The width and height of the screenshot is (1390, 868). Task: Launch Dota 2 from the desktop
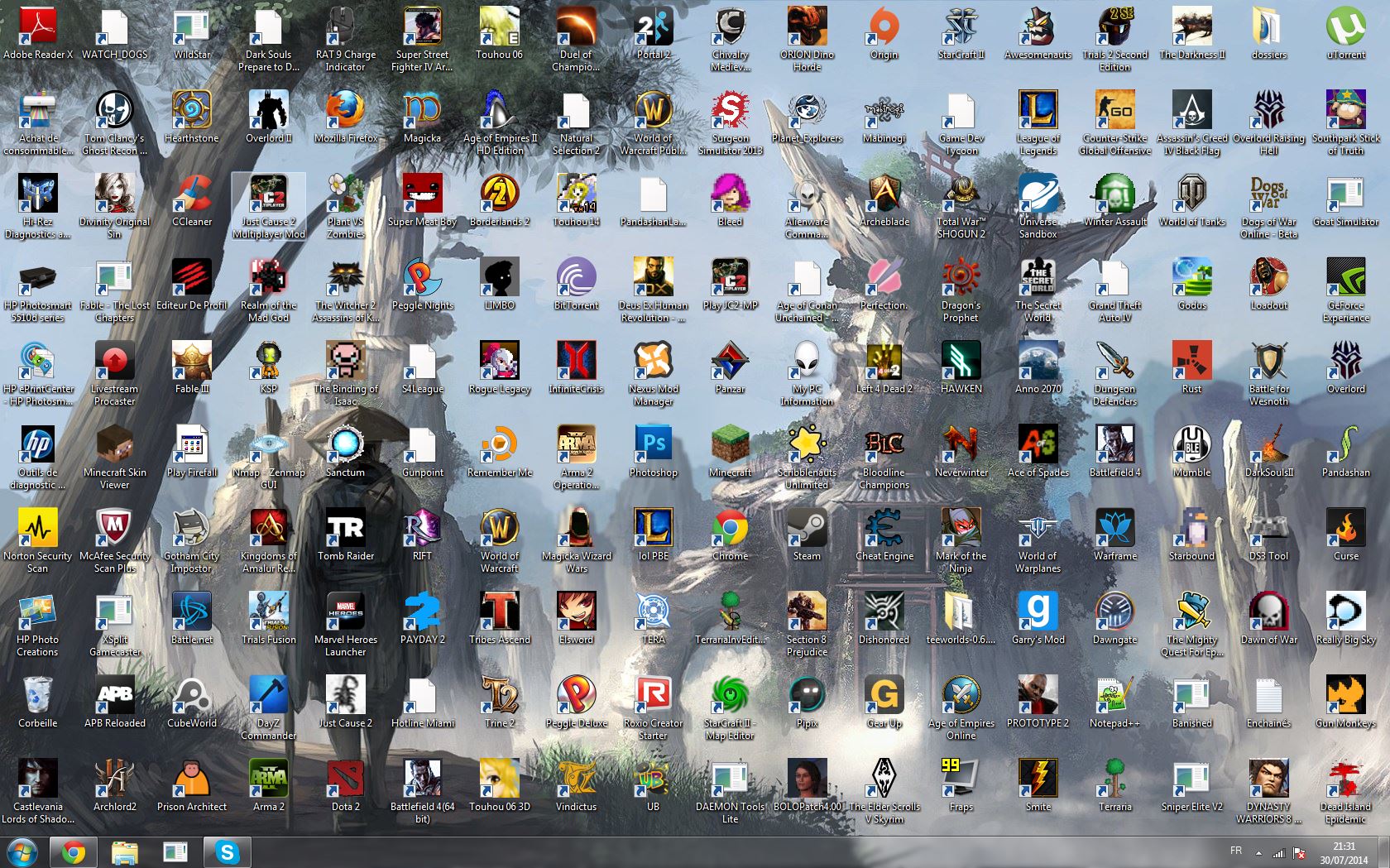[346, 785]
